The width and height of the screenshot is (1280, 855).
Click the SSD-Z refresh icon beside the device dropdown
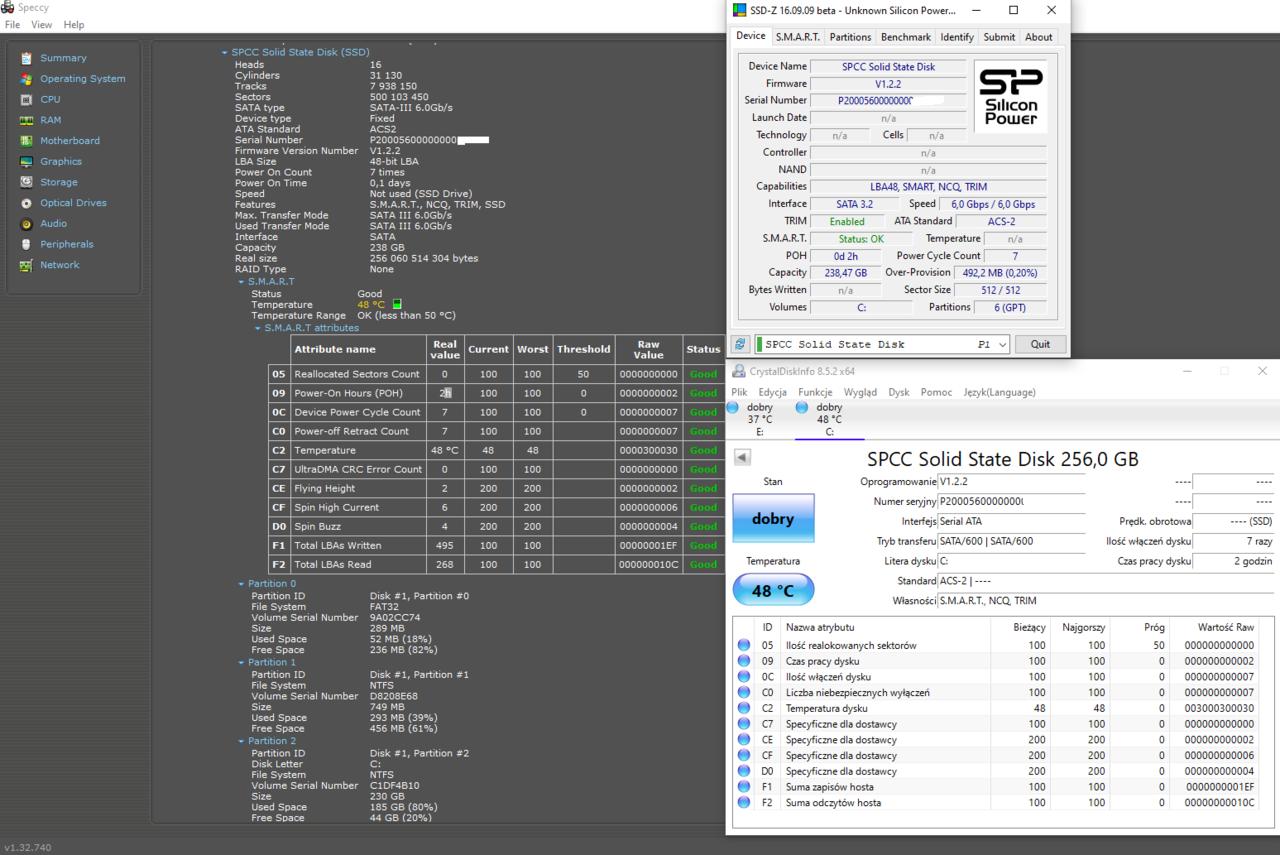click(740, 344)
